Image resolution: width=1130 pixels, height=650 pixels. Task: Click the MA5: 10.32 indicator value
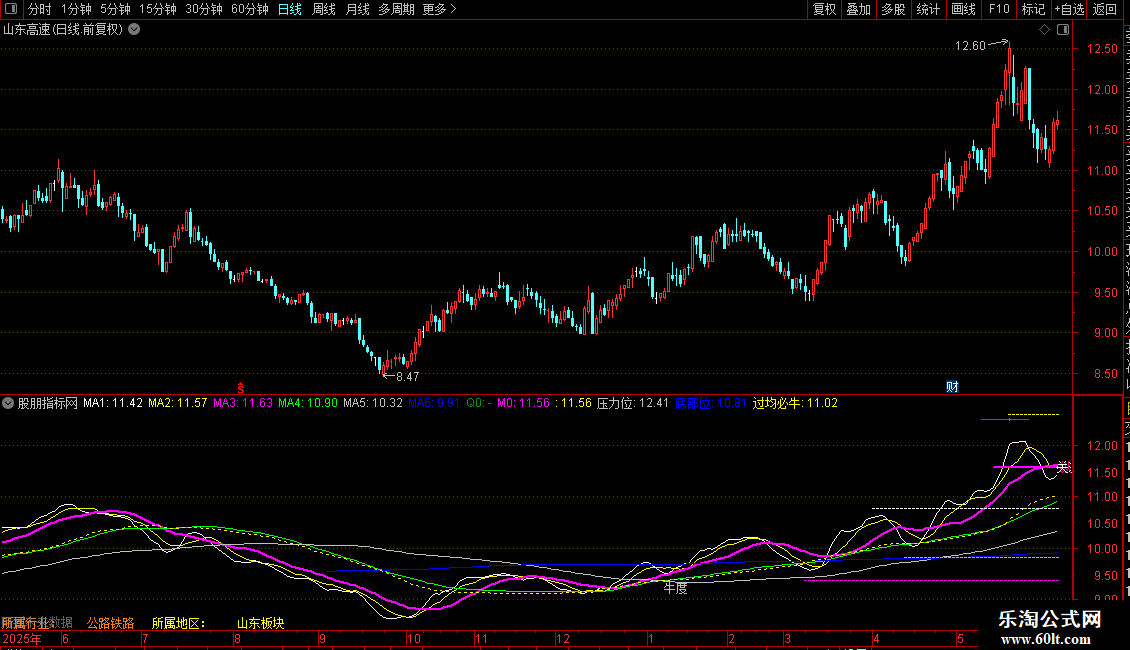[373, 404]
